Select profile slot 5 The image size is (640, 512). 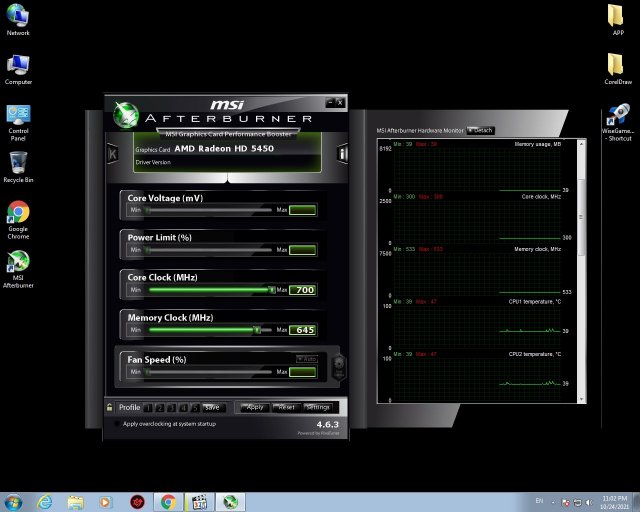pyautogui.click(x=193, y=407)
